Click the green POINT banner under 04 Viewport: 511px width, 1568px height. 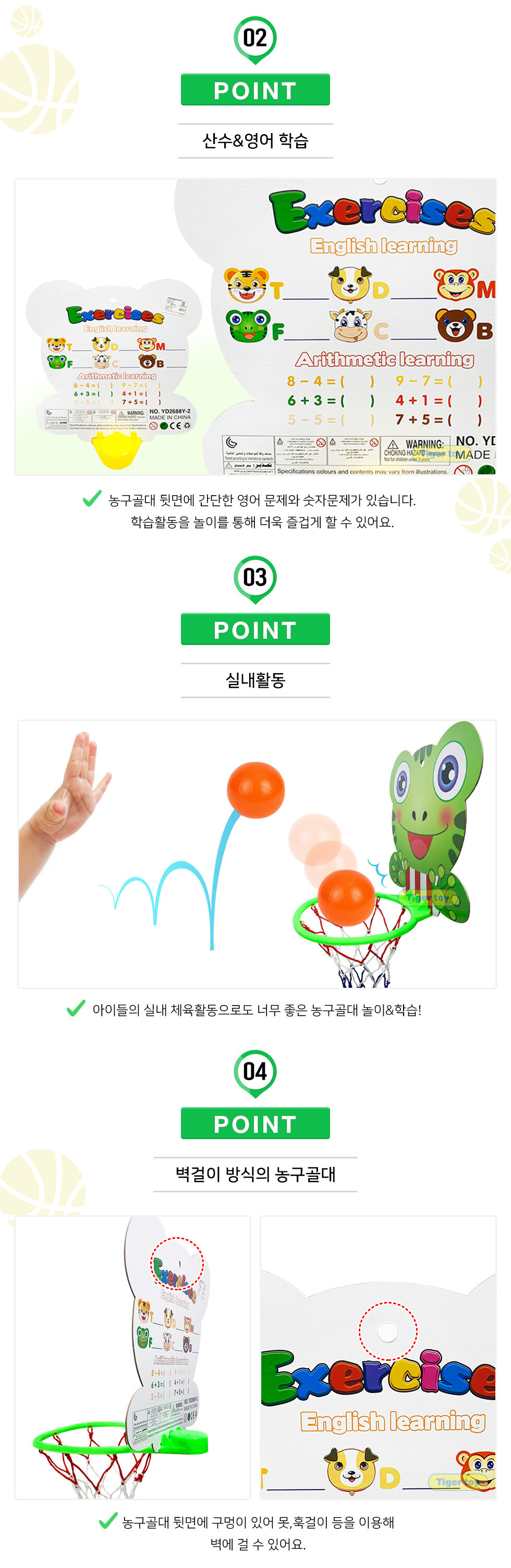pyautogui.click(x=255, y=1123)
